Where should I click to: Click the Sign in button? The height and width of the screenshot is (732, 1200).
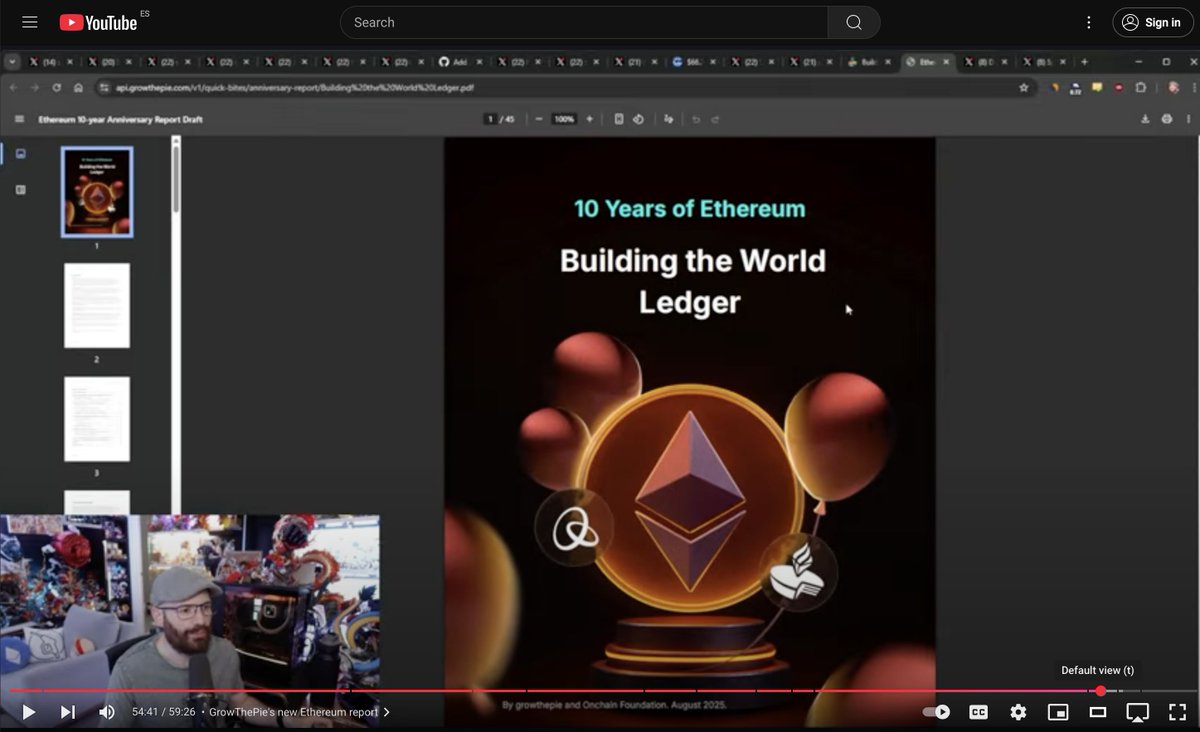click(x=1151, y=22)
